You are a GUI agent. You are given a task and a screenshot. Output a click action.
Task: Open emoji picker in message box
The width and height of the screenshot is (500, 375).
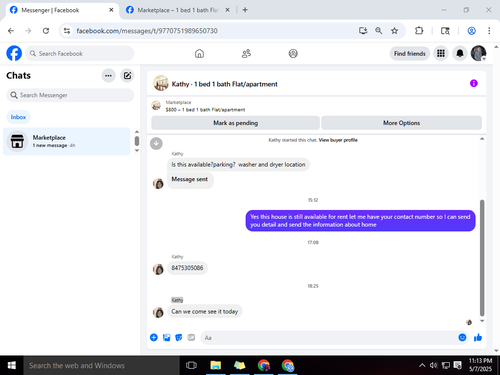click(462, 338)
